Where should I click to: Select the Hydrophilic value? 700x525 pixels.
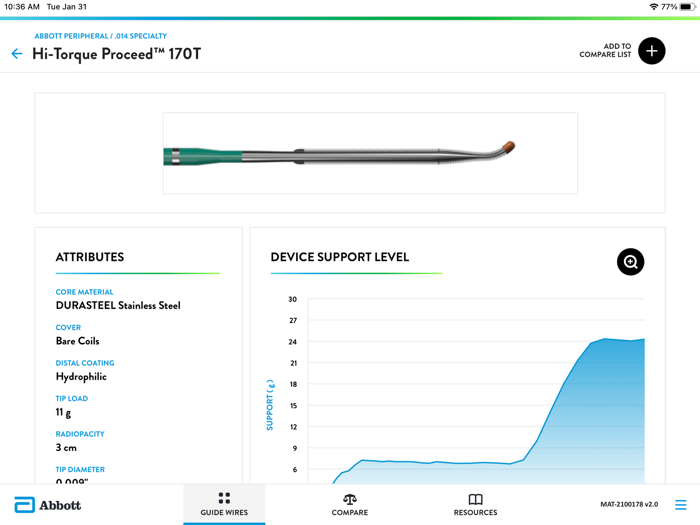point(81,377)
